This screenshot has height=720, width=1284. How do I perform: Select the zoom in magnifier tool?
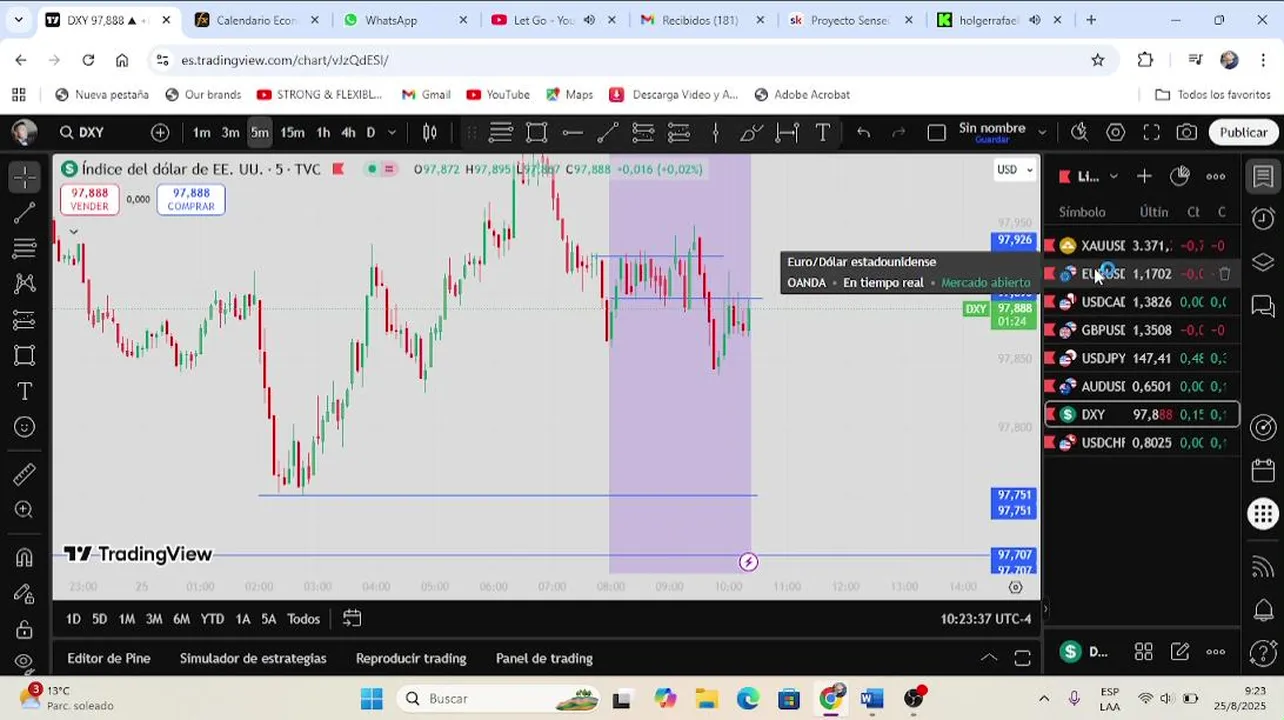pyautogui.click(x=25, y=510)
